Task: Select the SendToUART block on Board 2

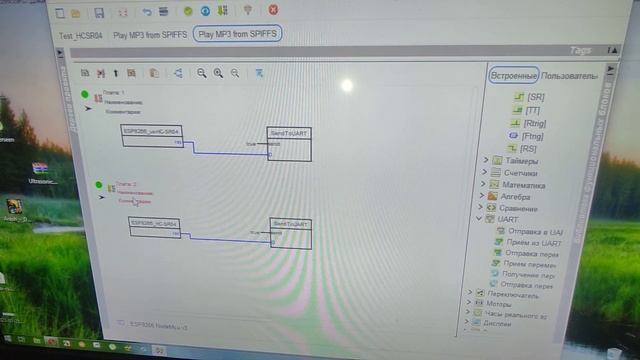Action: 291,233
